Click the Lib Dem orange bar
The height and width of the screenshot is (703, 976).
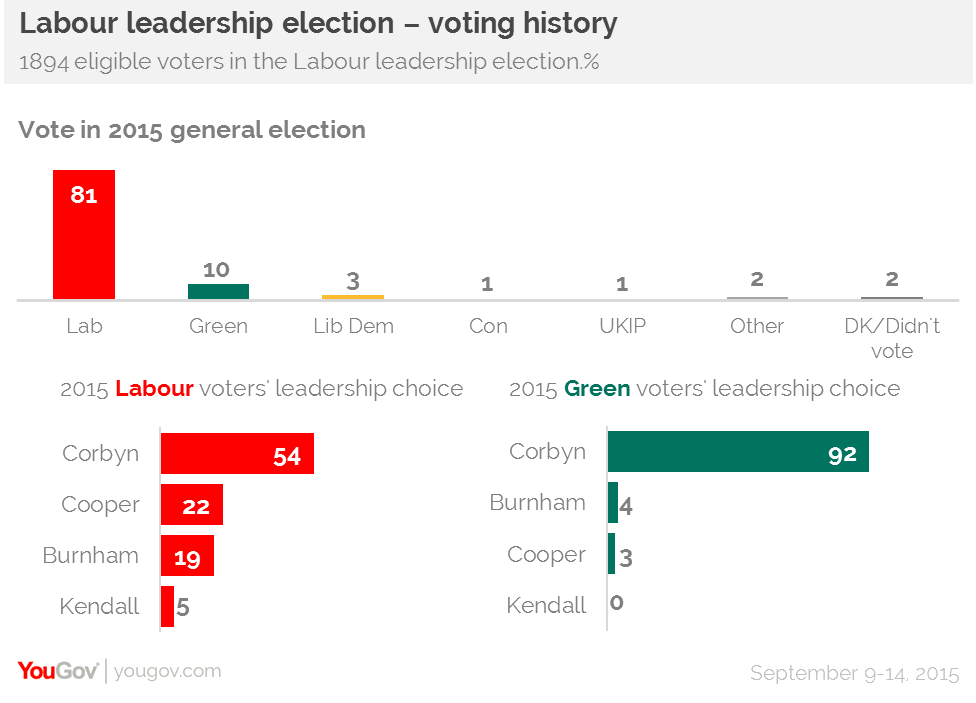coord(353,297)
